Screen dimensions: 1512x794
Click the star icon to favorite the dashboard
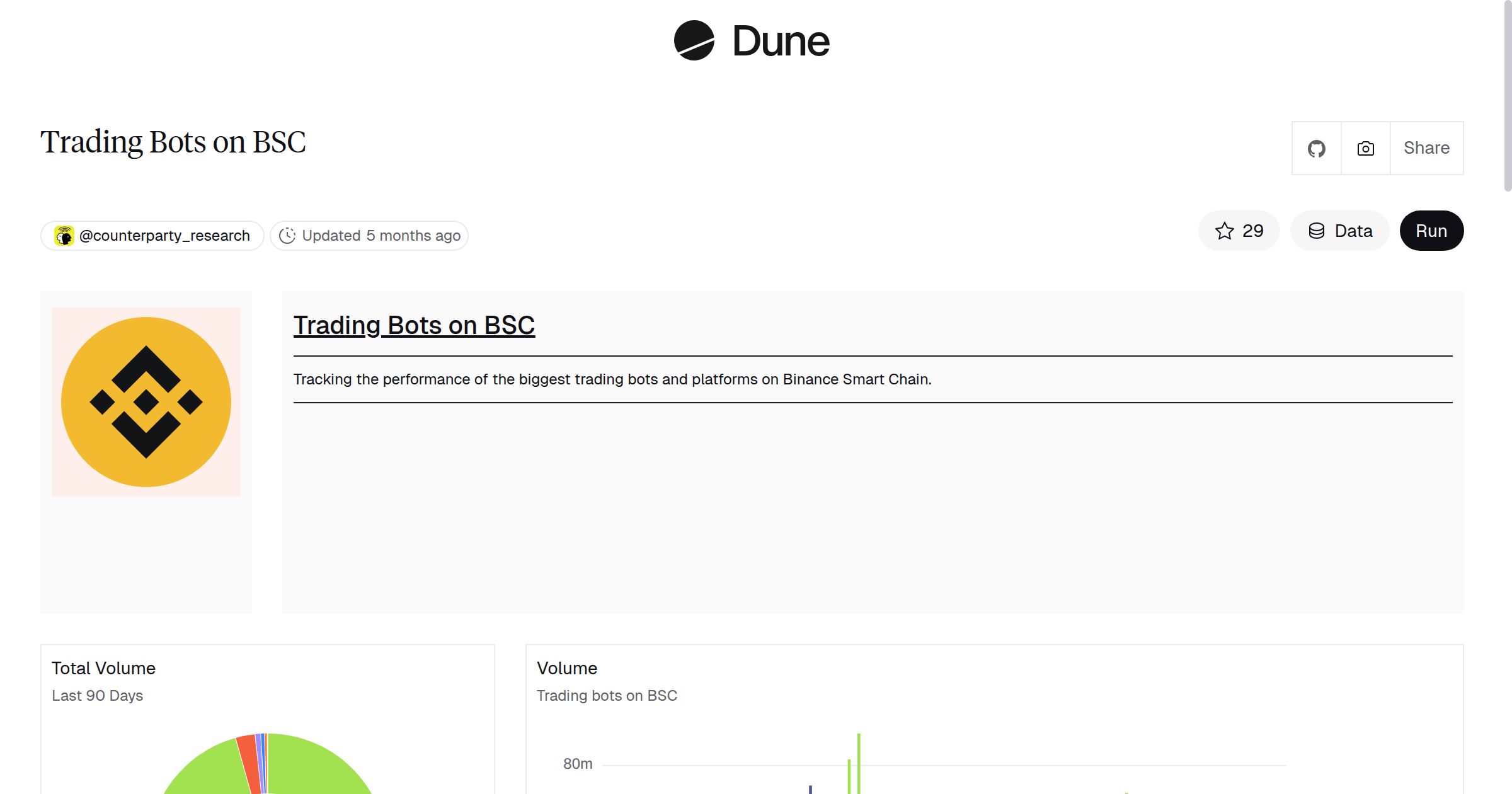(1225, 231)
